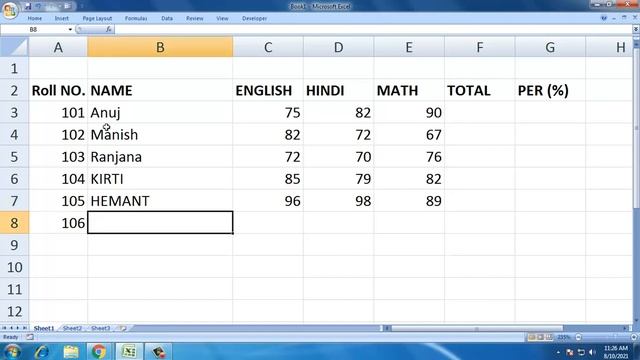Switch to Sheet3 tab

click(100, 328)
